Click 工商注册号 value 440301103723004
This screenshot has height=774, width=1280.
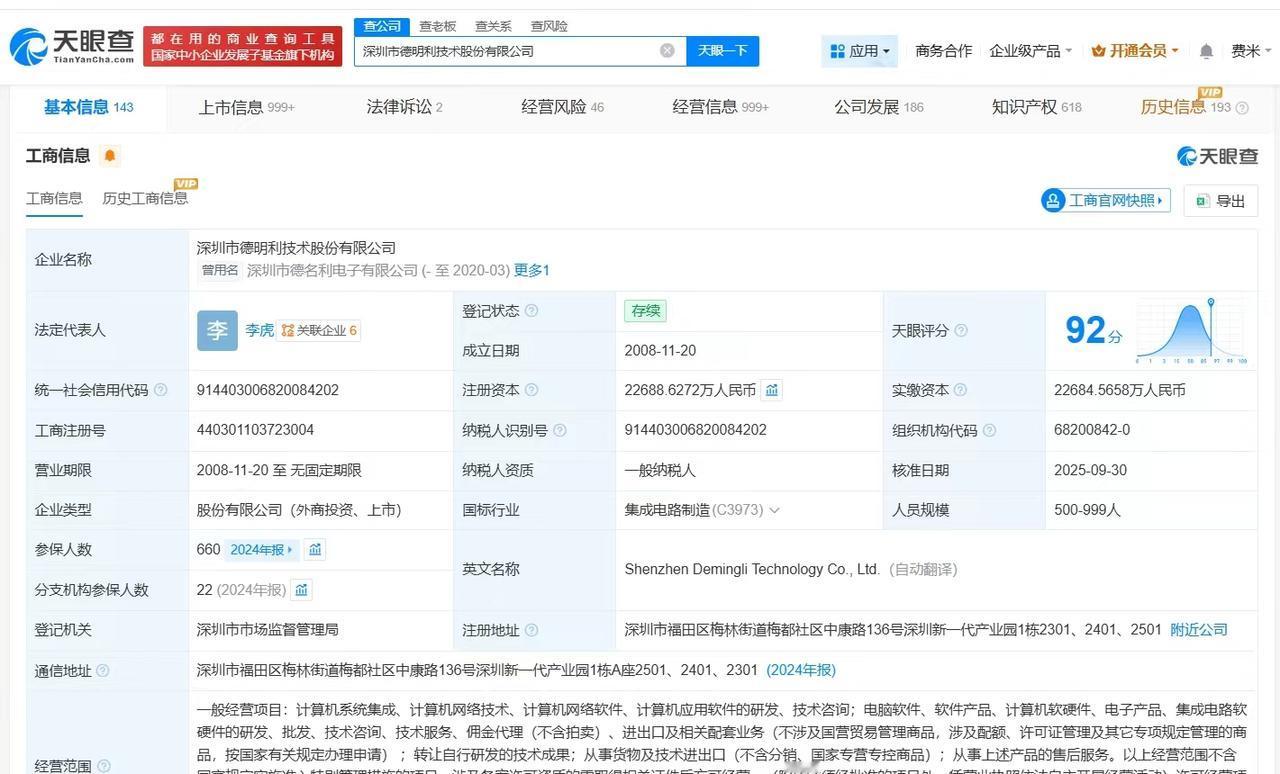(255, 430)
